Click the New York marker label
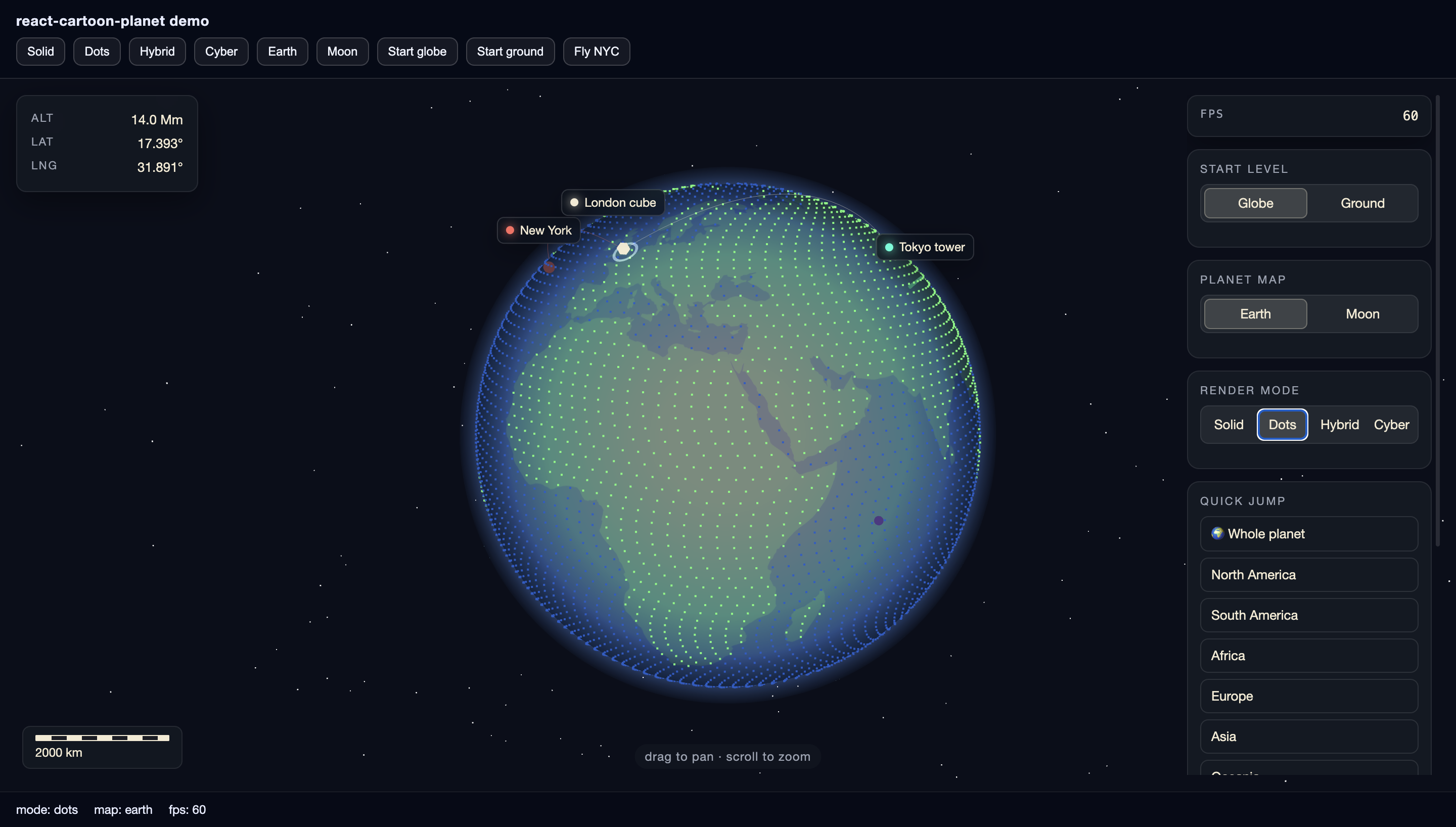 pos(538,231)
